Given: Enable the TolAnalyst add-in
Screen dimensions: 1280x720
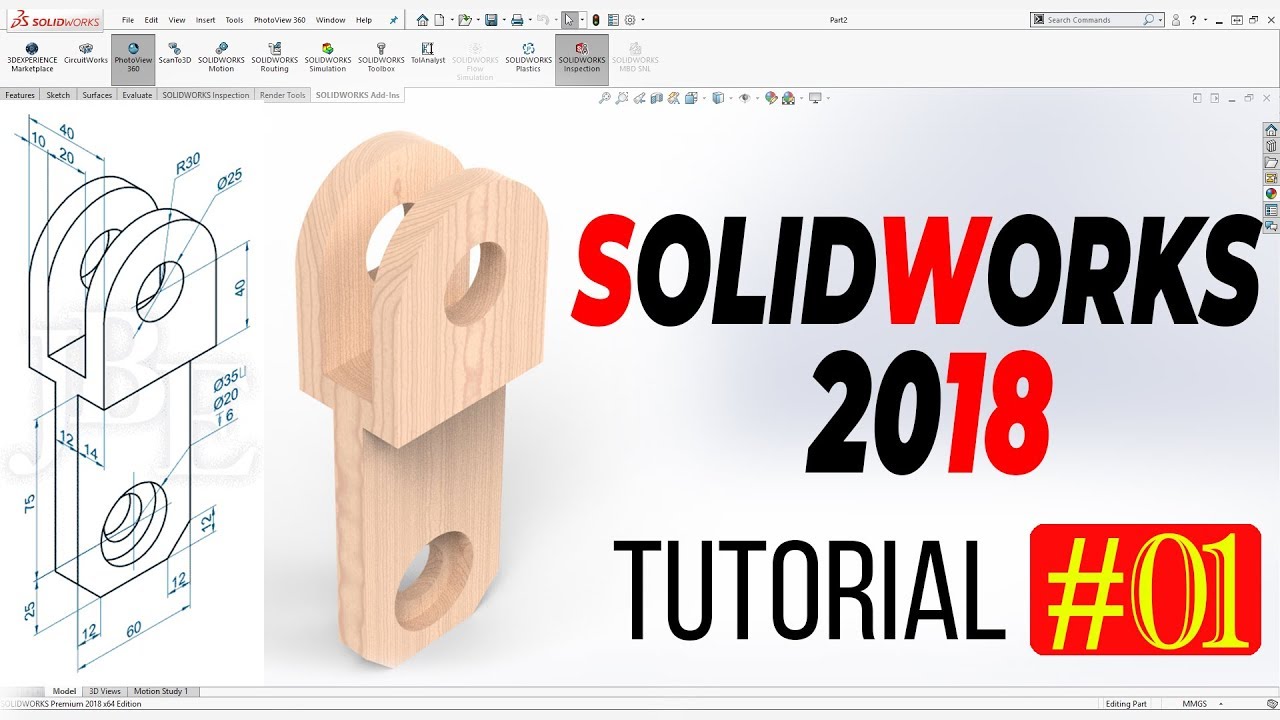Looking at the screenshot, I should pos(428,54).
